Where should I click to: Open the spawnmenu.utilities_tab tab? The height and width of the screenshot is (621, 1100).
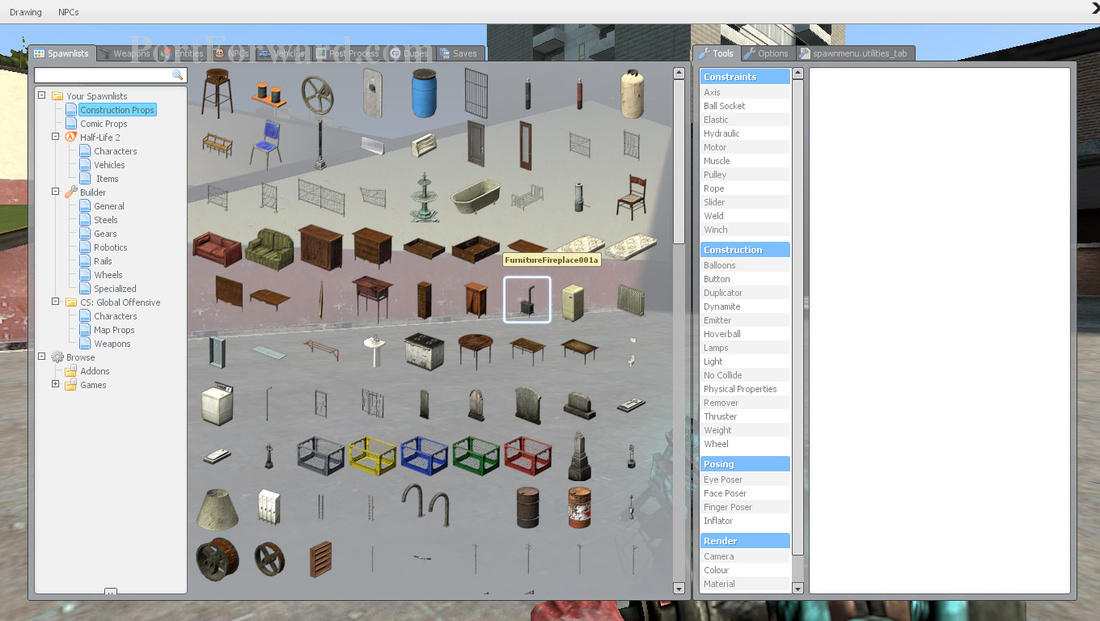(854, 53)
